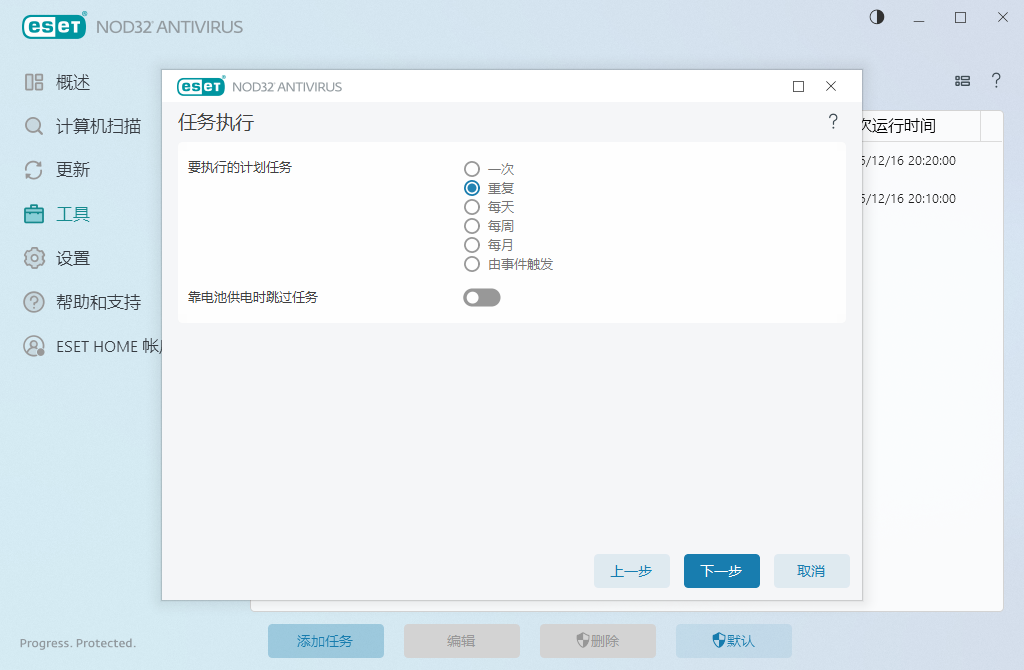Image resolution: width=1024 pixels, height=670 pixels.
Task: Click the ESET HOME account icon
Action: [34, 346]
